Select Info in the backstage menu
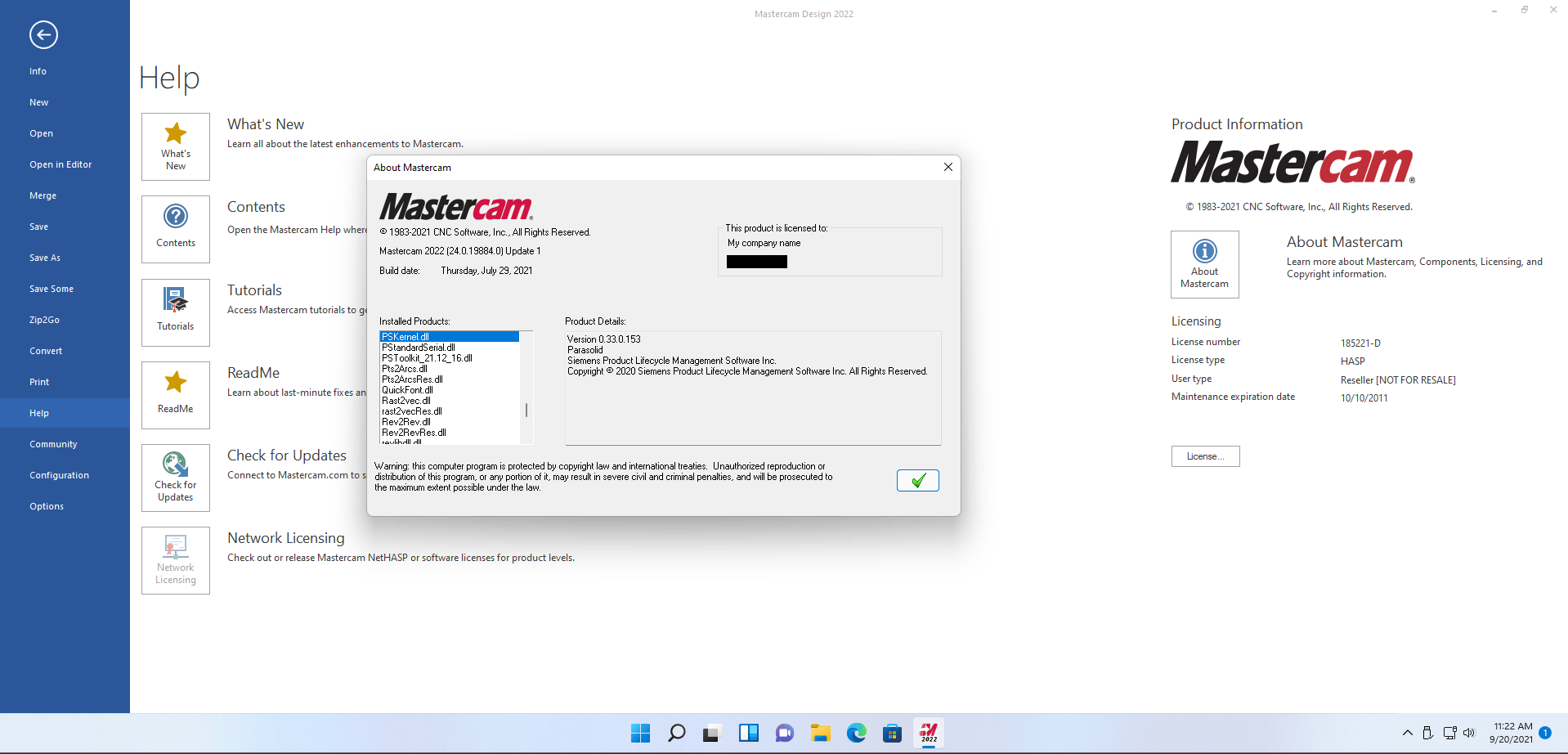Image resolution: width=1568 pixels, height=754 pixels. pos(65,71)
